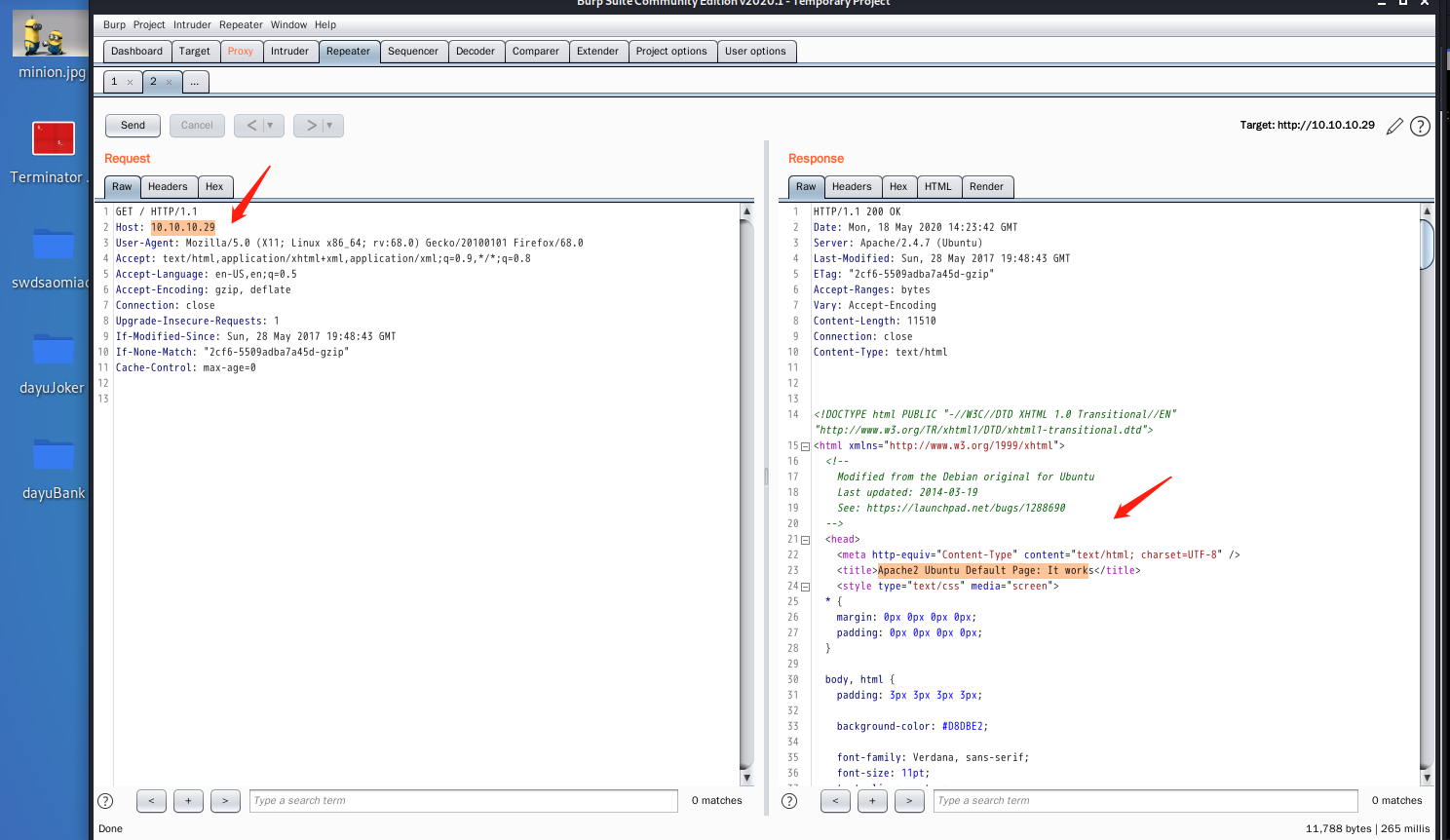
Task: Switch to the Target tab
Action: pos(194,52)
